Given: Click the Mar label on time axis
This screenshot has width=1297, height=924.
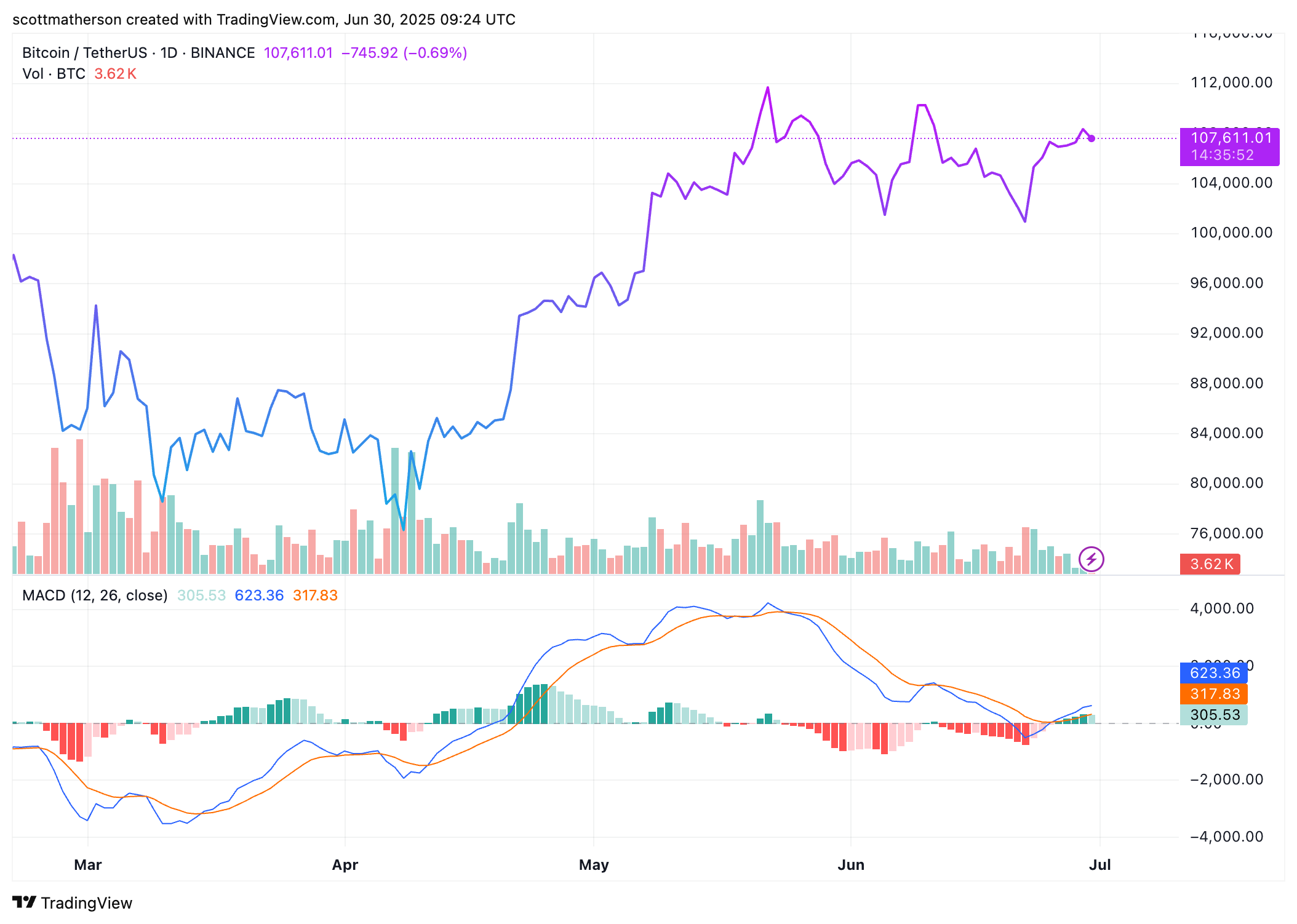Looking at the screenshot, I should click(88, 865).
